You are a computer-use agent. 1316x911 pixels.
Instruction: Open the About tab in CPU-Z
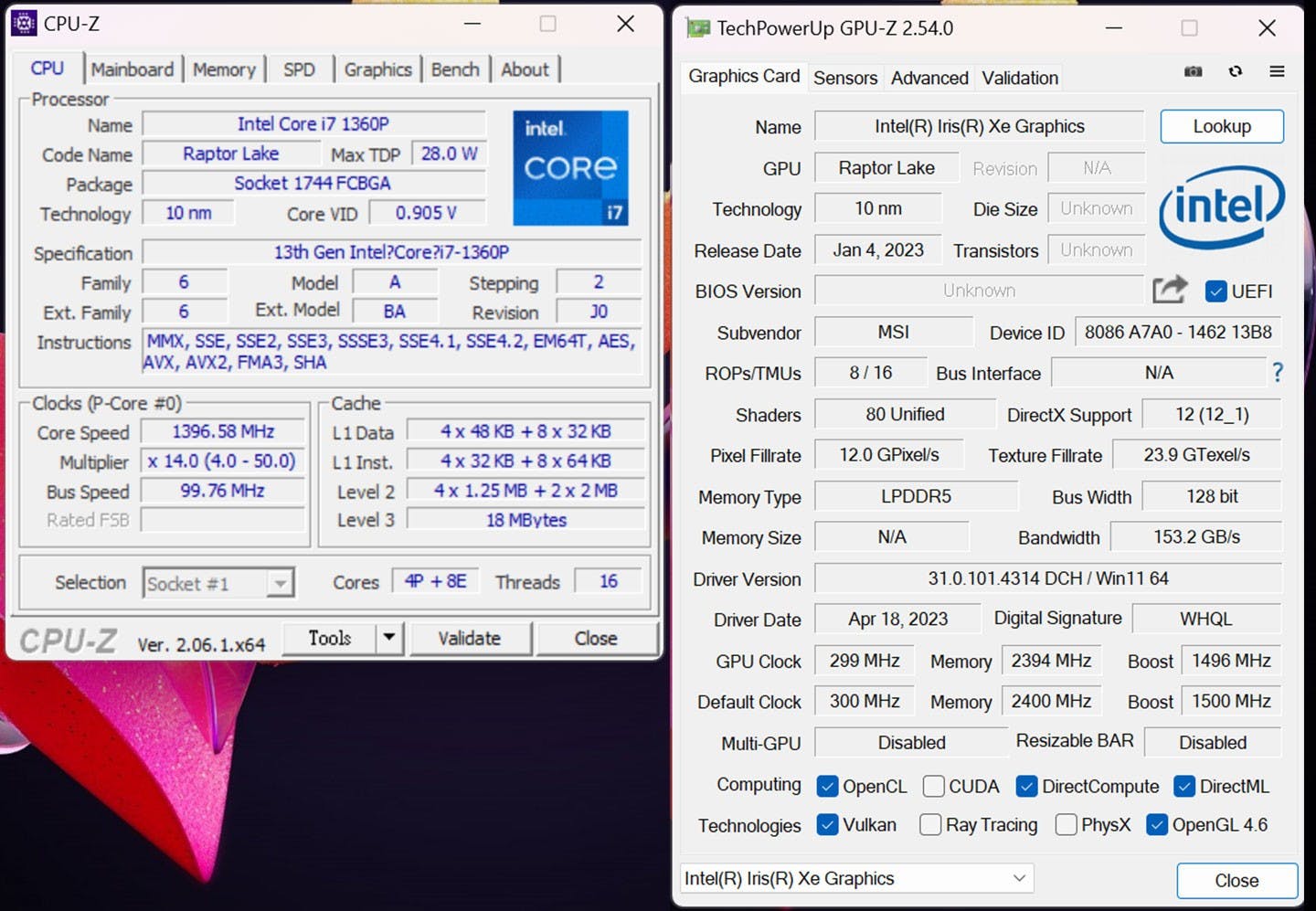(x=525, y=69)
